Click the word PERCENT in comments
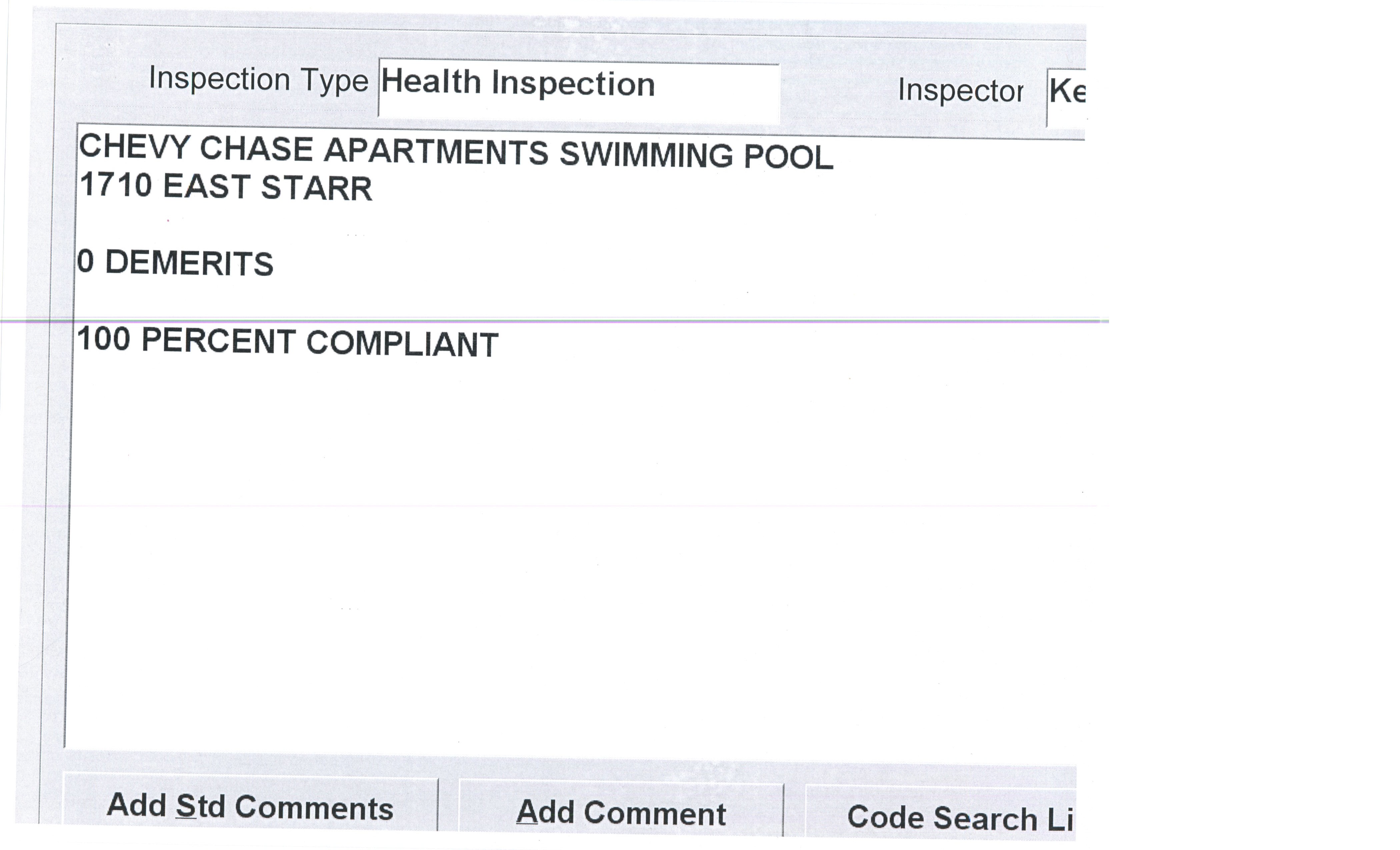The width and height of the screenshot is (1400, 850). [x=218, y=341]
